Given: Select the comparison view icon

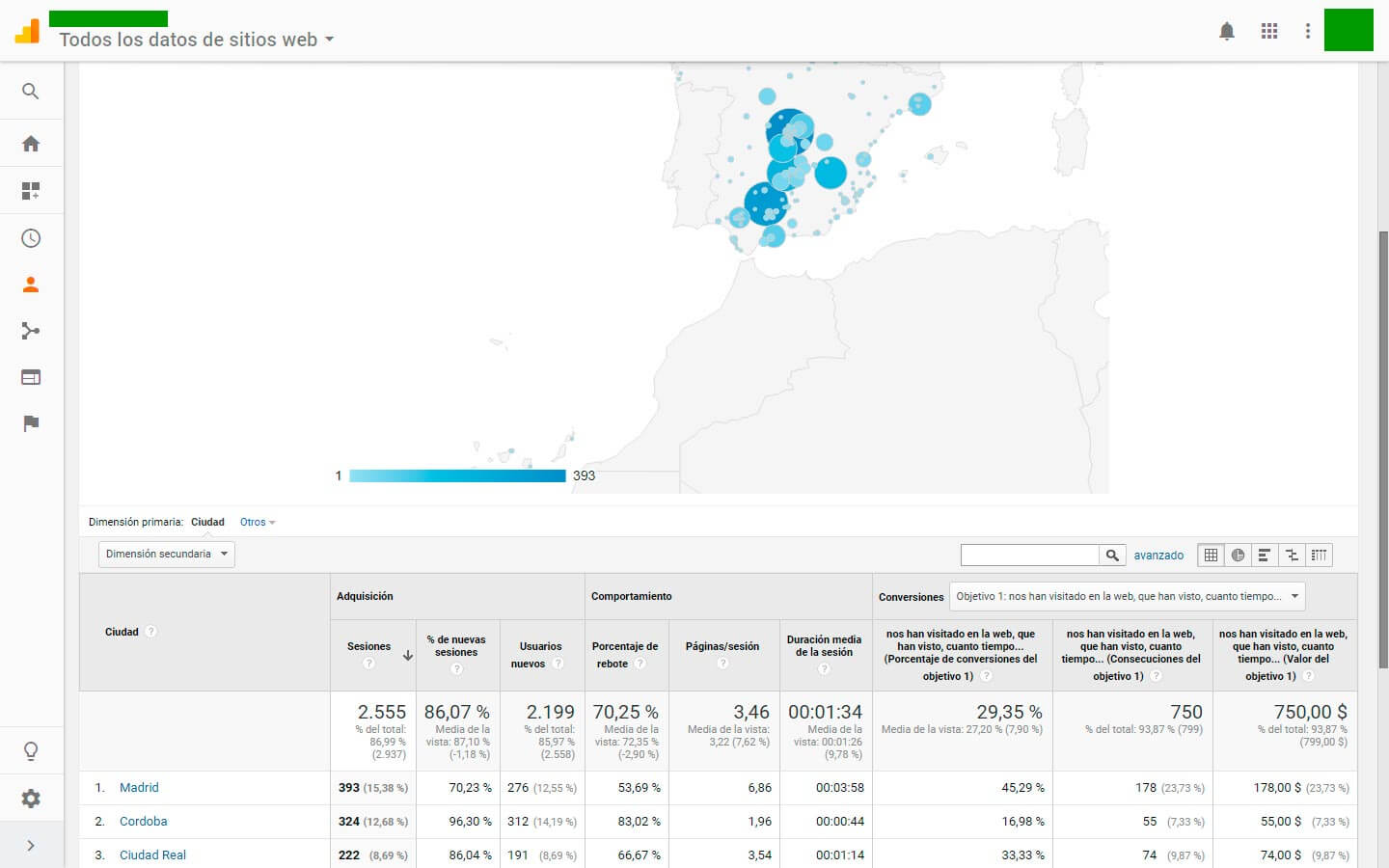Looking at the screenshot, I should pyautogui.click(x=1292, y=555).
